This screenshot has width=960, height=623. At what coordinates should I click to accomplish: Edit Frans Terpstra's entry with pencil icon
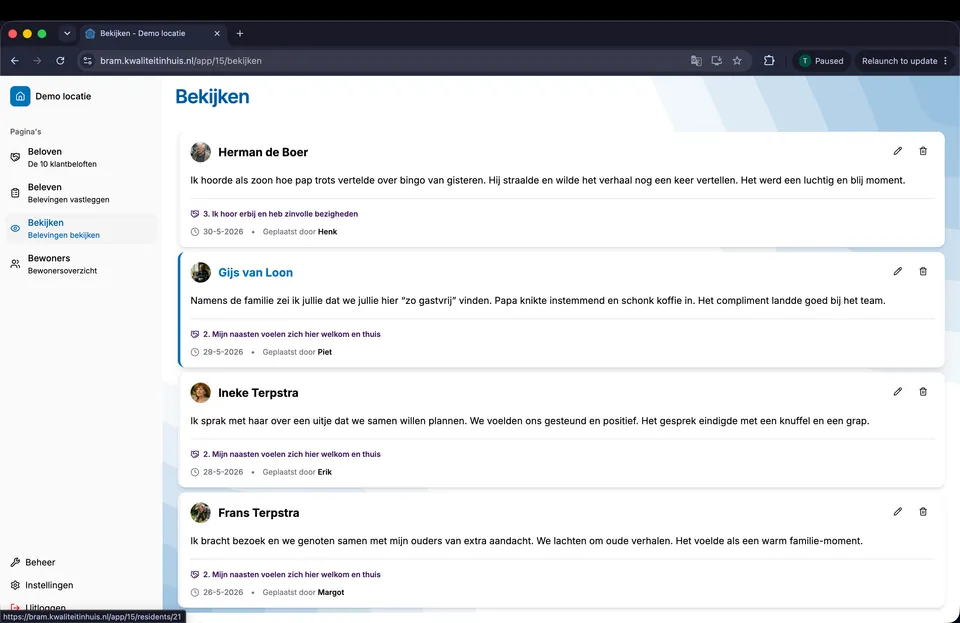[x=898, y=512]
